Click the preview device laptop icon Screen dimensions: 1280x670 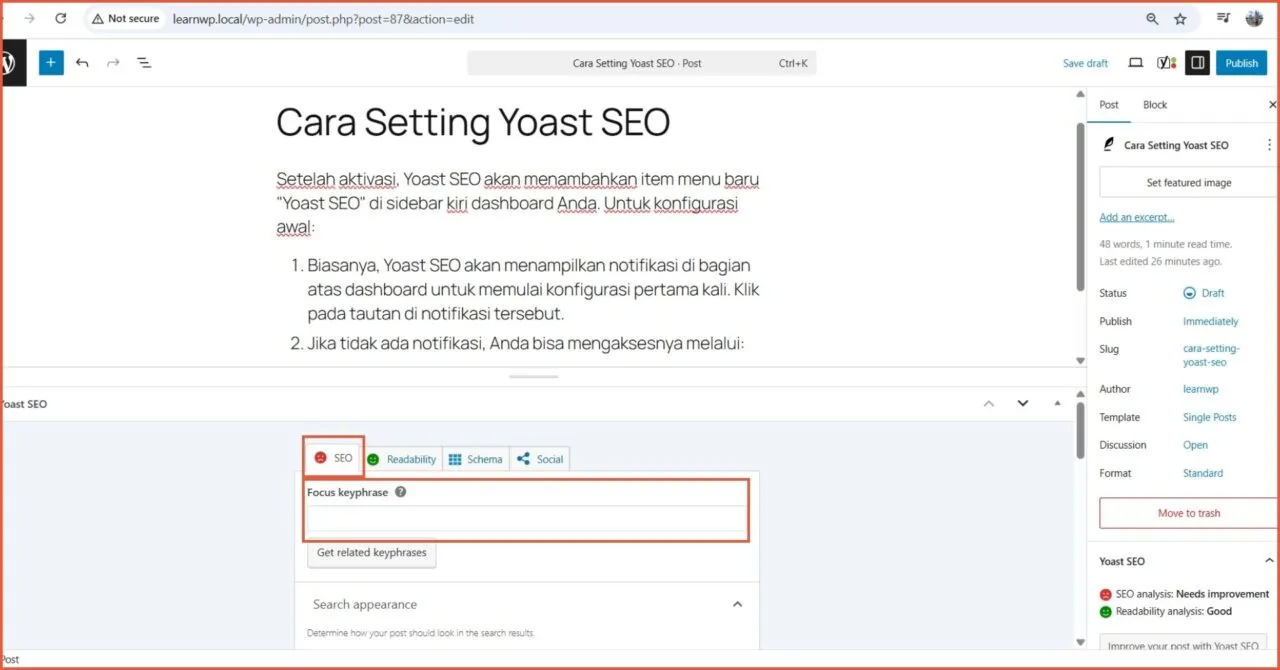1135,62
